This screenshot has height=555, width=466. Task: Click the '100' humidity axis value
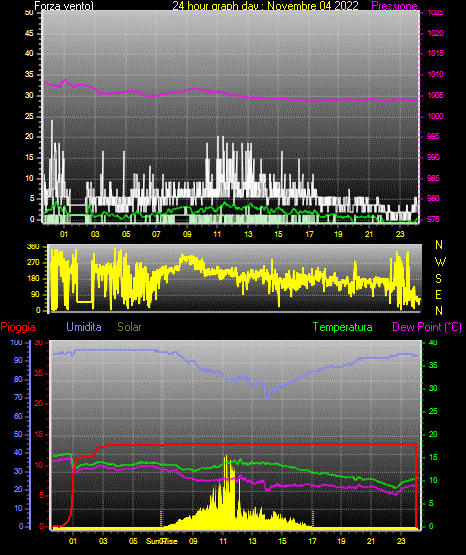[17, 342]
